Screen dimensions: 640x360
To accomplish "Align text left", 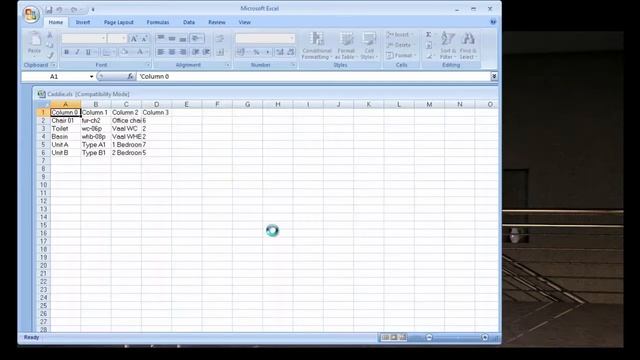I will coord(161,52).
